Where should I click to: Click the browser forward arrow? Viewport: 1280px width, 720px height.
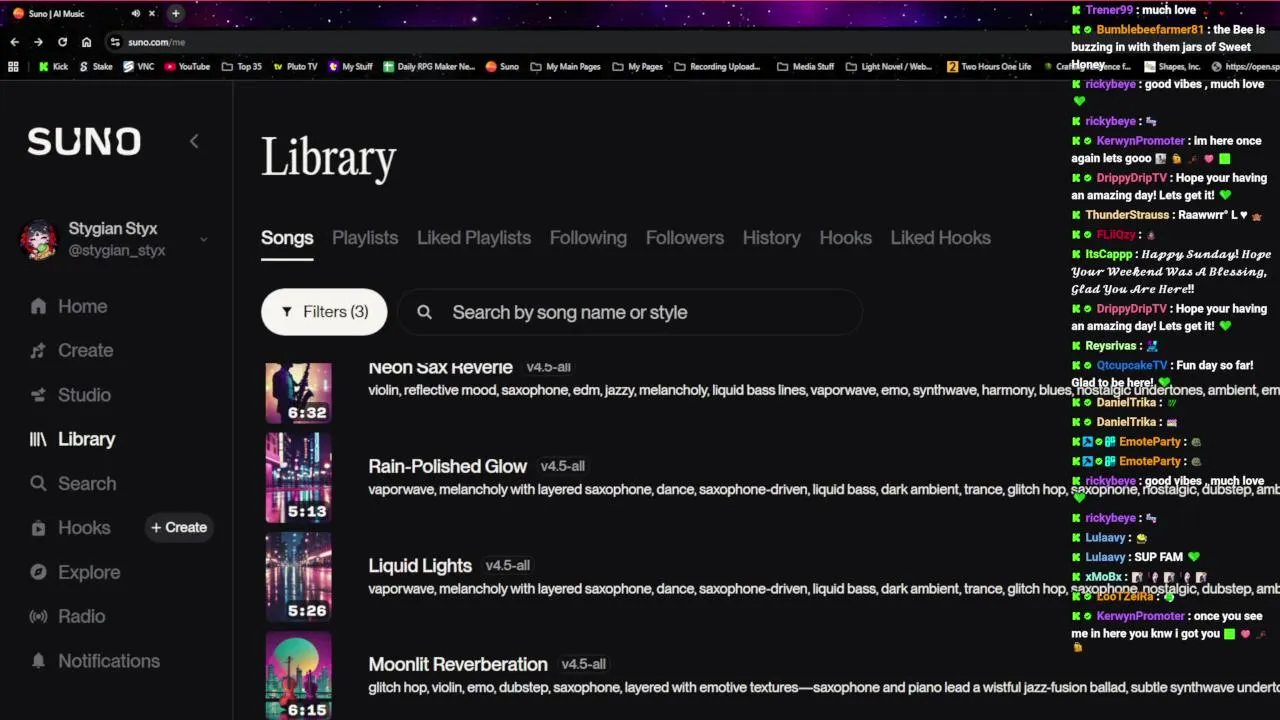[x=38, y=42]
